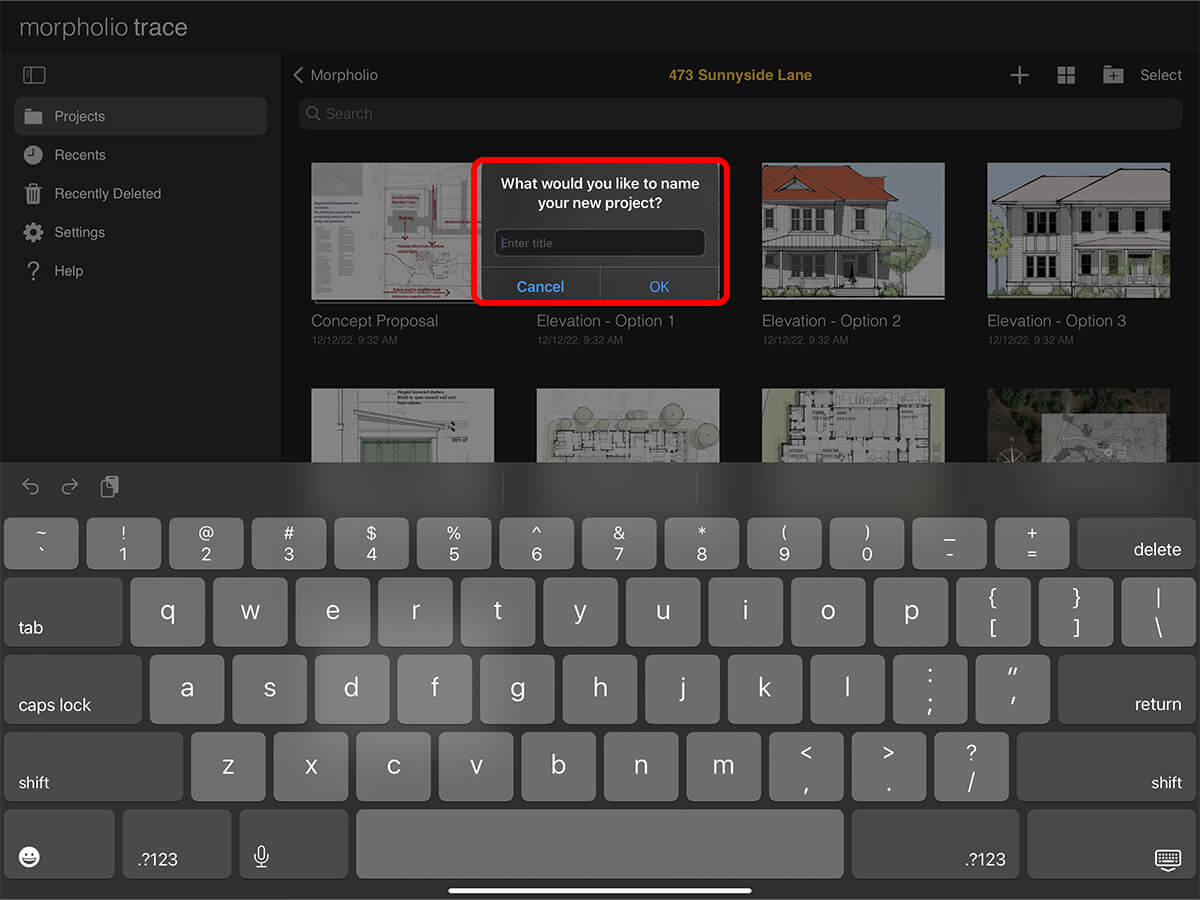Screen dimensions: 1200x900
Task: Open Elevation - Option 2 thumbnail
Action: click(x=853, y=231)
